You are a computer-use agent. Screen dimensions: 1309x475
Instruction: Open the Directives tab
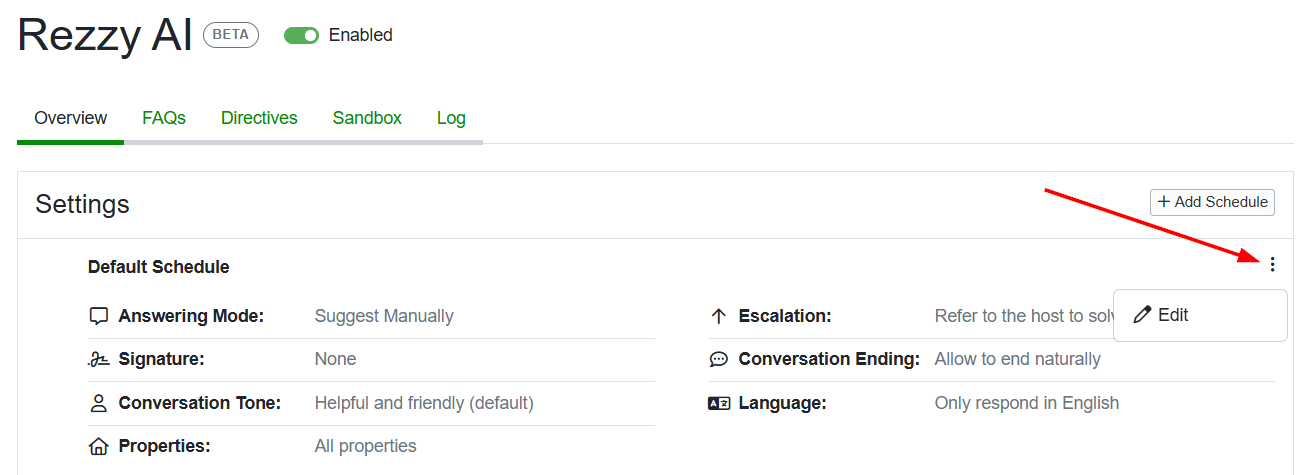(259, 118)
